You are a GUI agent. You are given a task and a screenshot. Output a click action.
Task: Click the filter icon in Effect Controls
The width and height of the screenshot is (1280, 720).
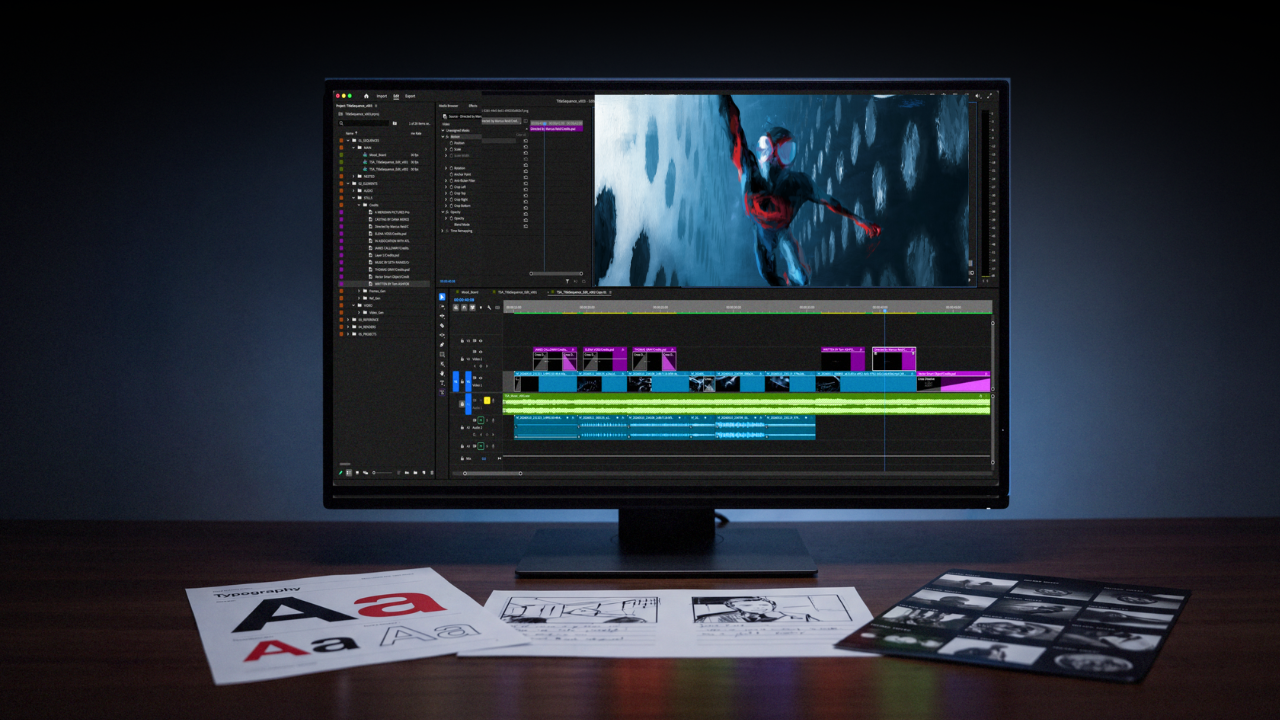[x=567, y=281]
